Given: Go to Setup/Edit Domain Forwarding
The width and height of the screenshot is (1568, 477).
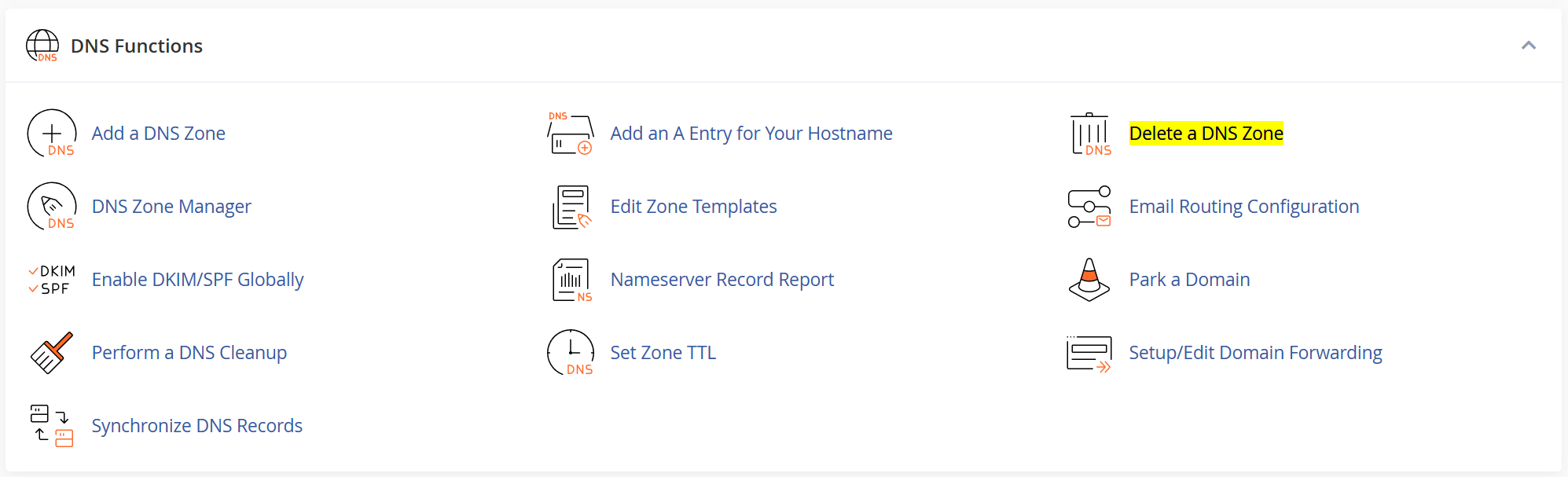Looking at the screenshot, I should pyautogui.click(x=1255, y=353).
